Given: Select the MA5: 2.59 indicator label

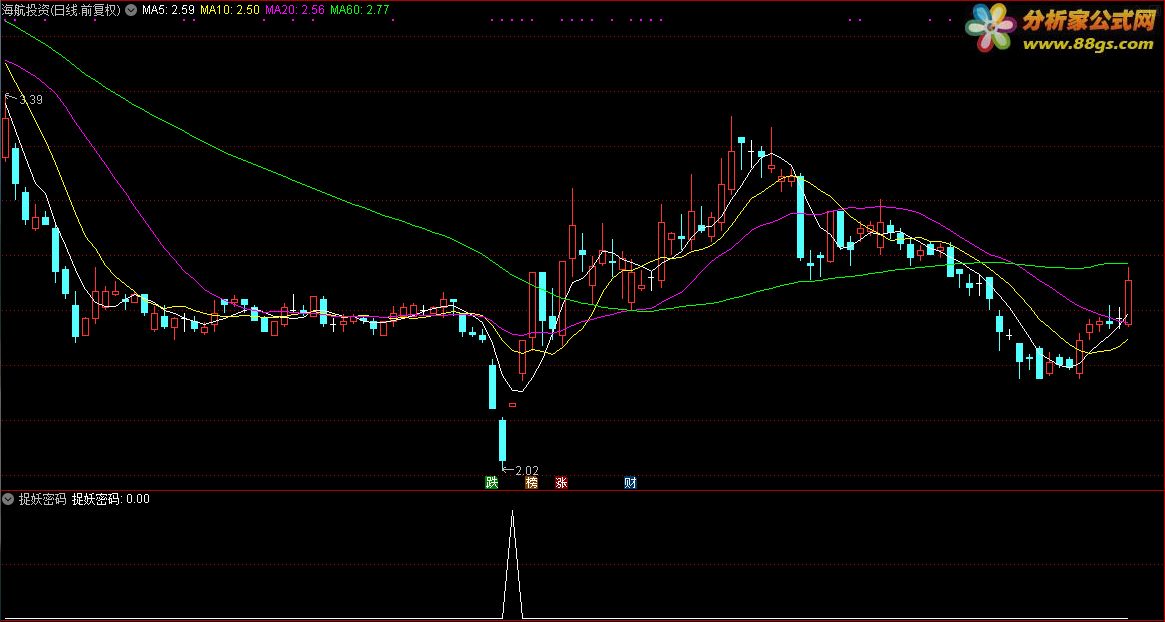Looking at the screenshot, I should pos(168,10).
